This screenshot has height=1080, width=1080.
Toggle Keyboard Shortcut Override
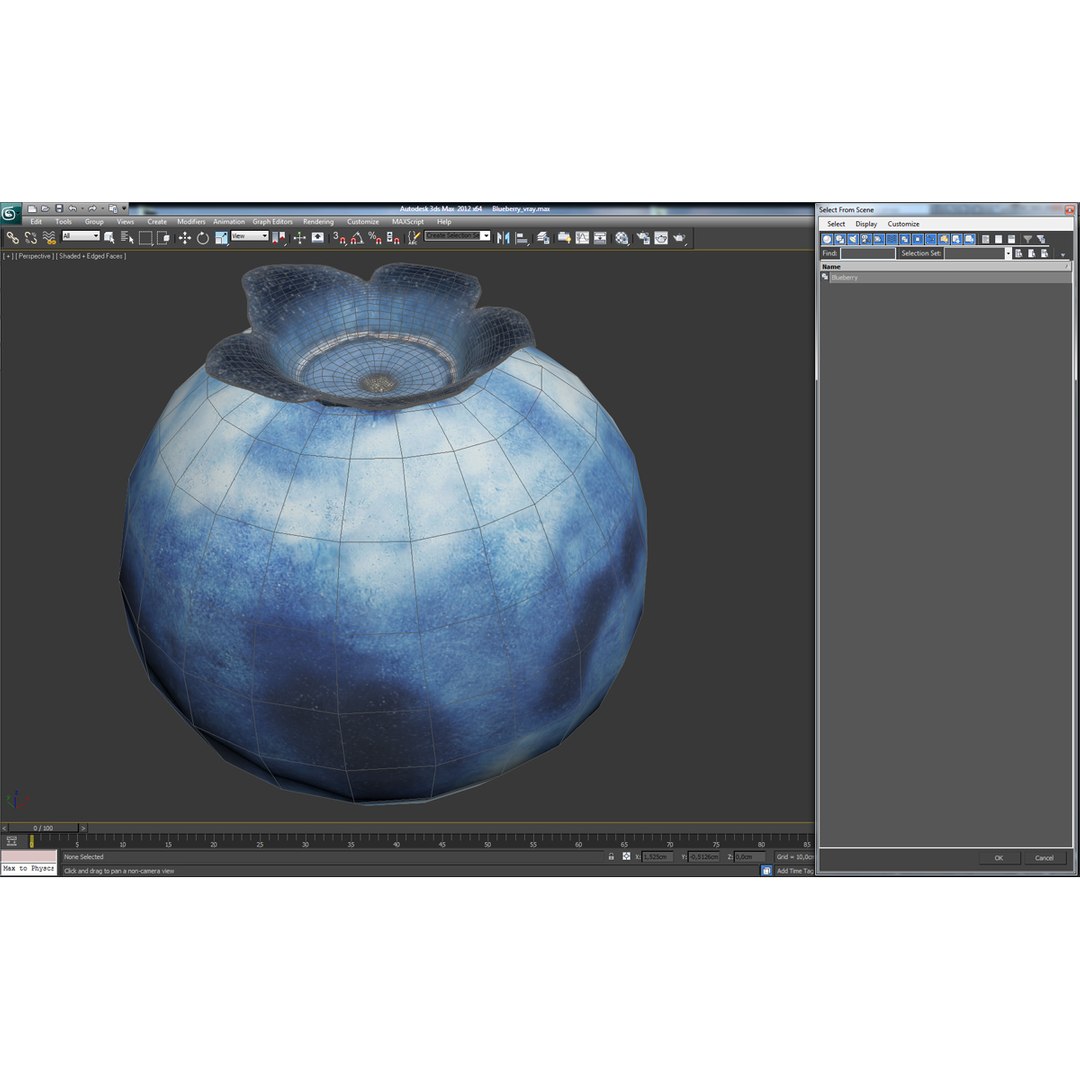coord(318,238)
